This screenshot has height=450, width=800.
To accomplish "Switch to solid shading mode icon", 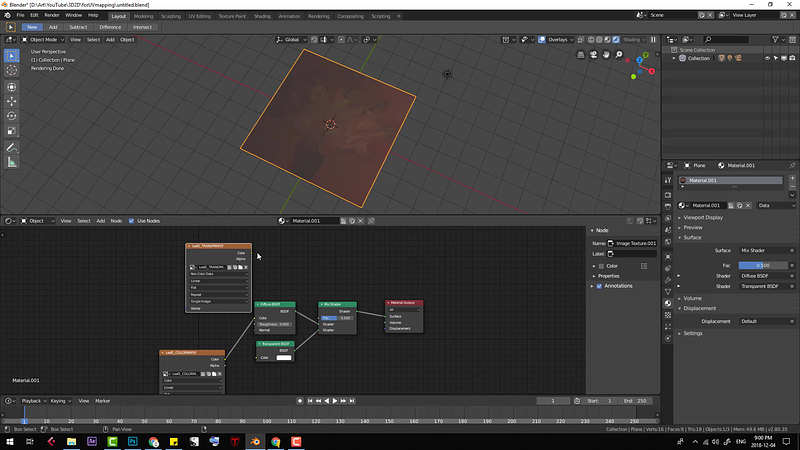I will (599, 39).
